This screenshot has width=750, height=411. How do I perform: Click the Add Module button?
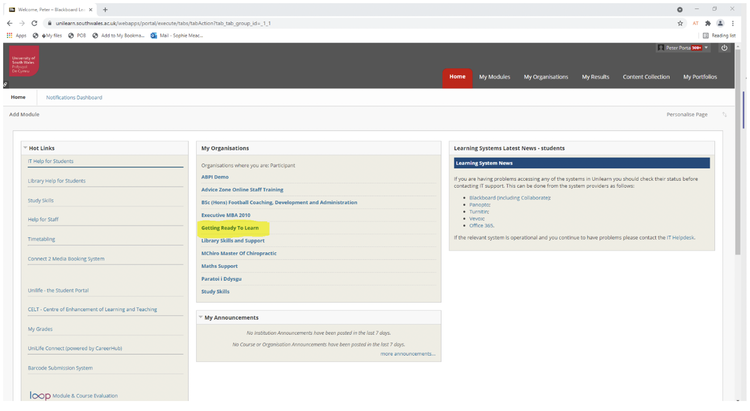25,115
